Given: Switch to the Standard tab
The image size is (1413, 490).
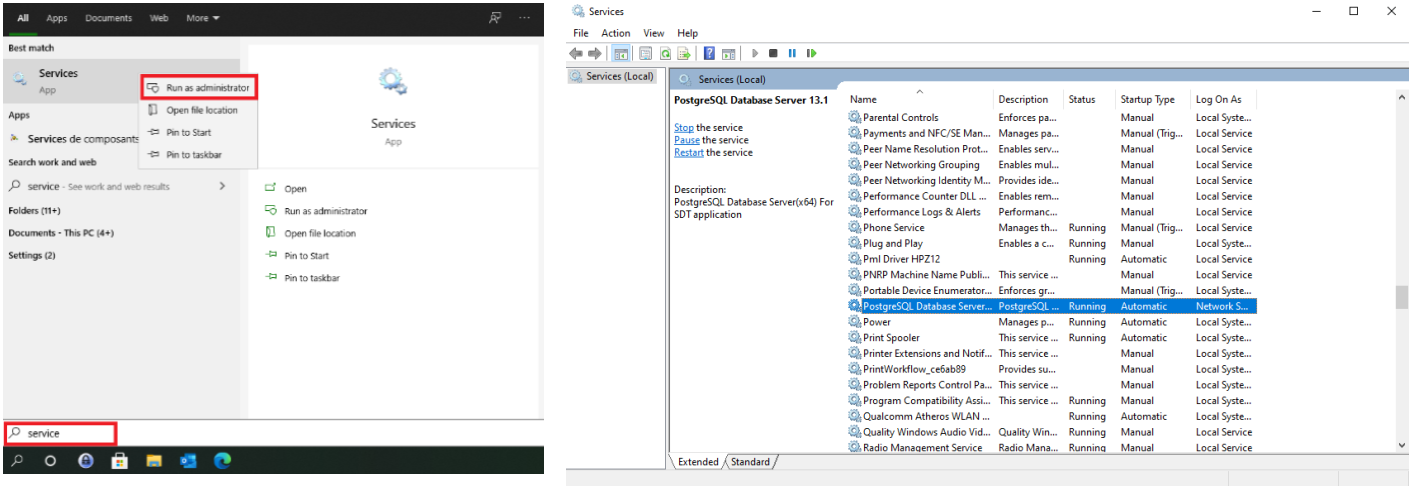Looking at the screenshot, I should [750, 462].
